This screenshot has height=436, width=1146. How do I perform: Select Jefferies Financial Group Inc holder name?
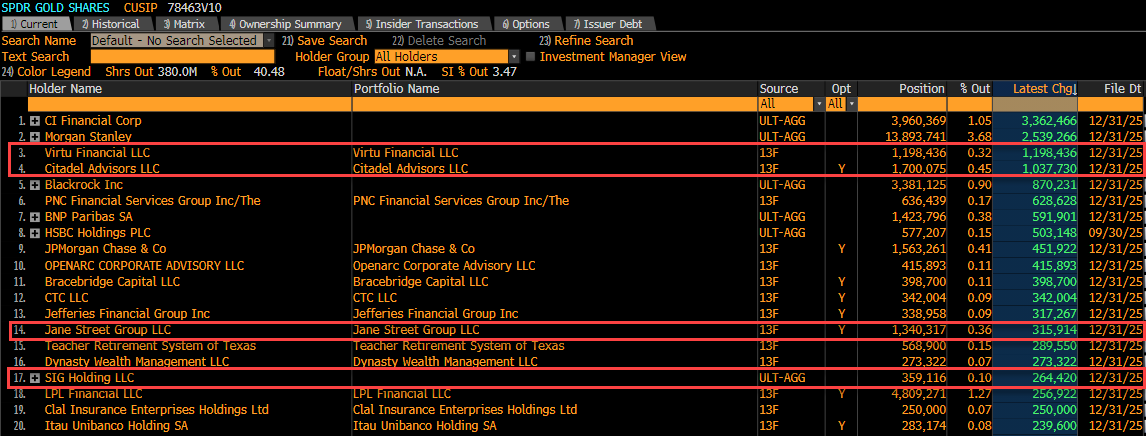pyautogui.click(x=127, y=313)
